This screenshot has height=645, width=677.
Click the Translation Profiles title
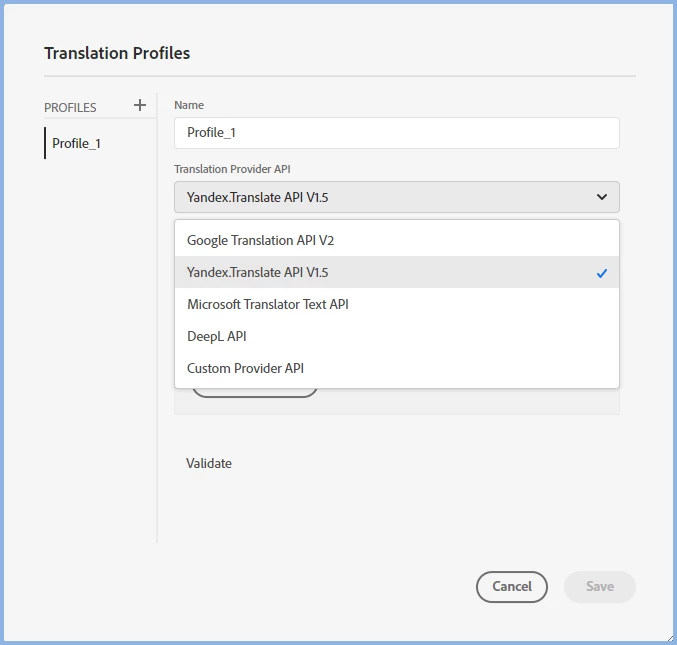click(x=117, y=53)
